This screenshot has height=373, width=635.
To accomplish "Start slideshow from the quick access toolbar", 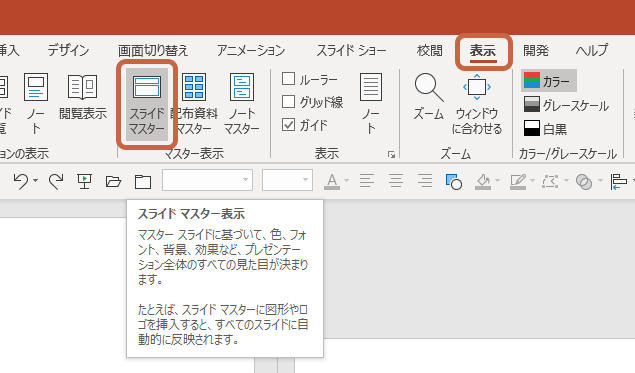I will 84,181.
